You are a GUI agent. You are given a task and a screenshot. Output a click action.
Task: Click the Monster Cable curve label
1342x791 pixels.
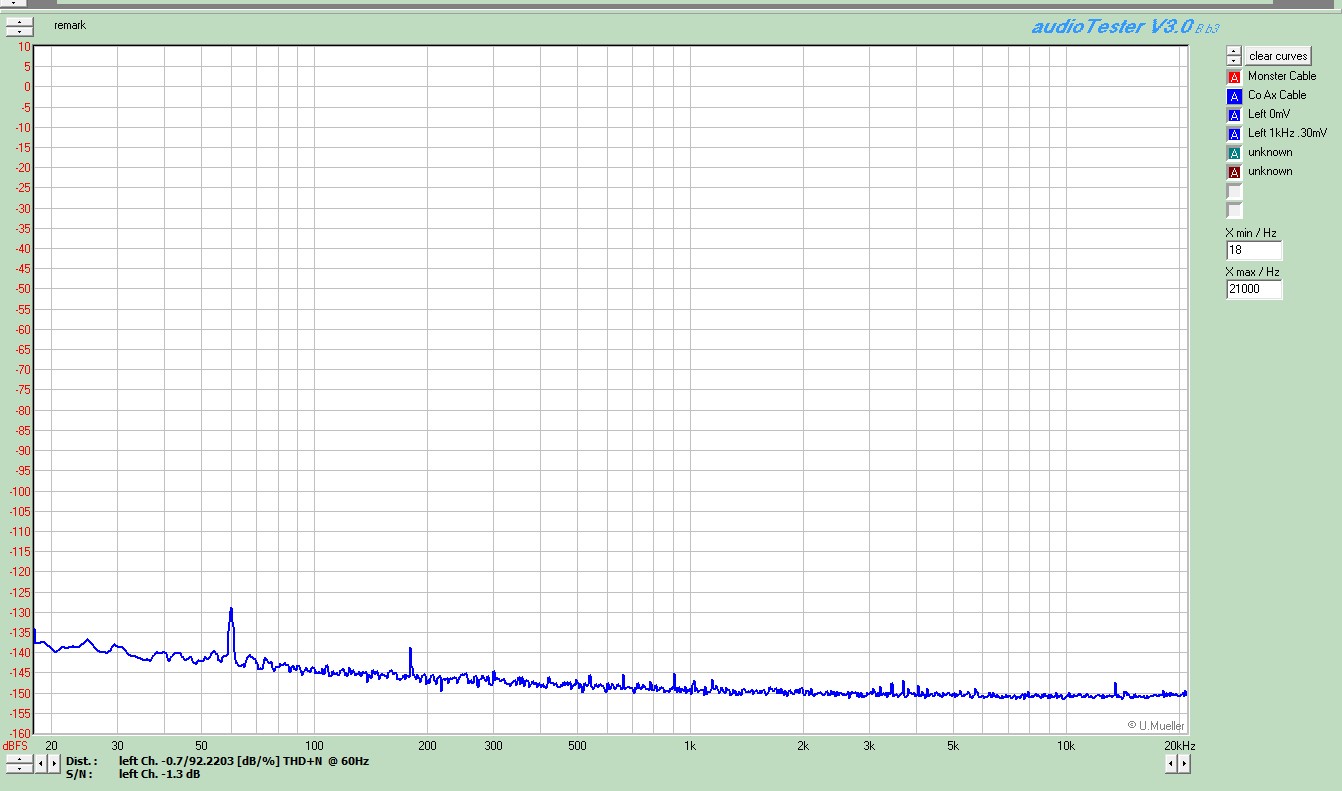click(x=1282, y=76)
